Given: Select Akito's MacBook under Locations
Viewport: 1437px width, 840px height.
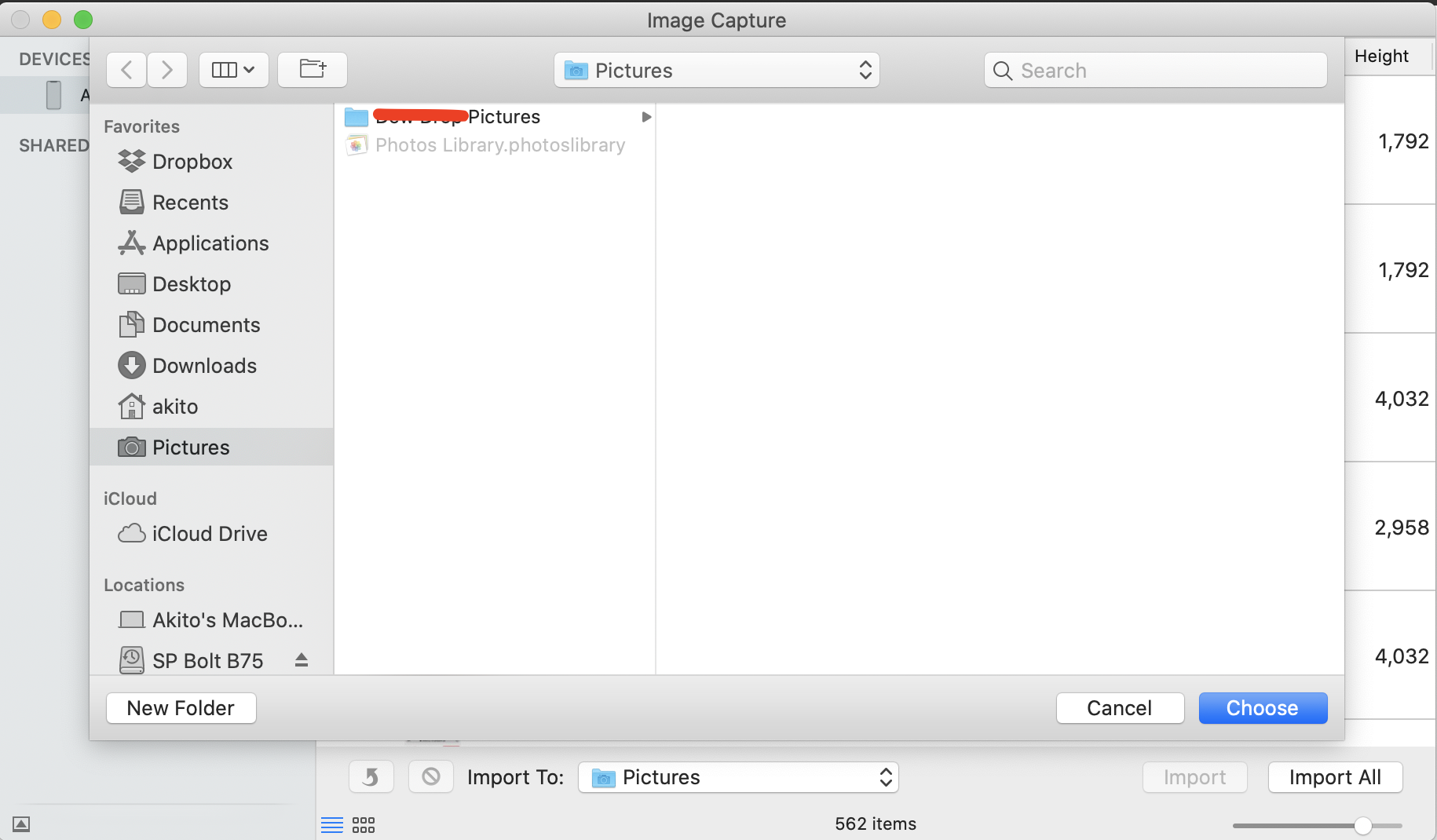Looking at the screenshot, I should click(x=210, y=620).
